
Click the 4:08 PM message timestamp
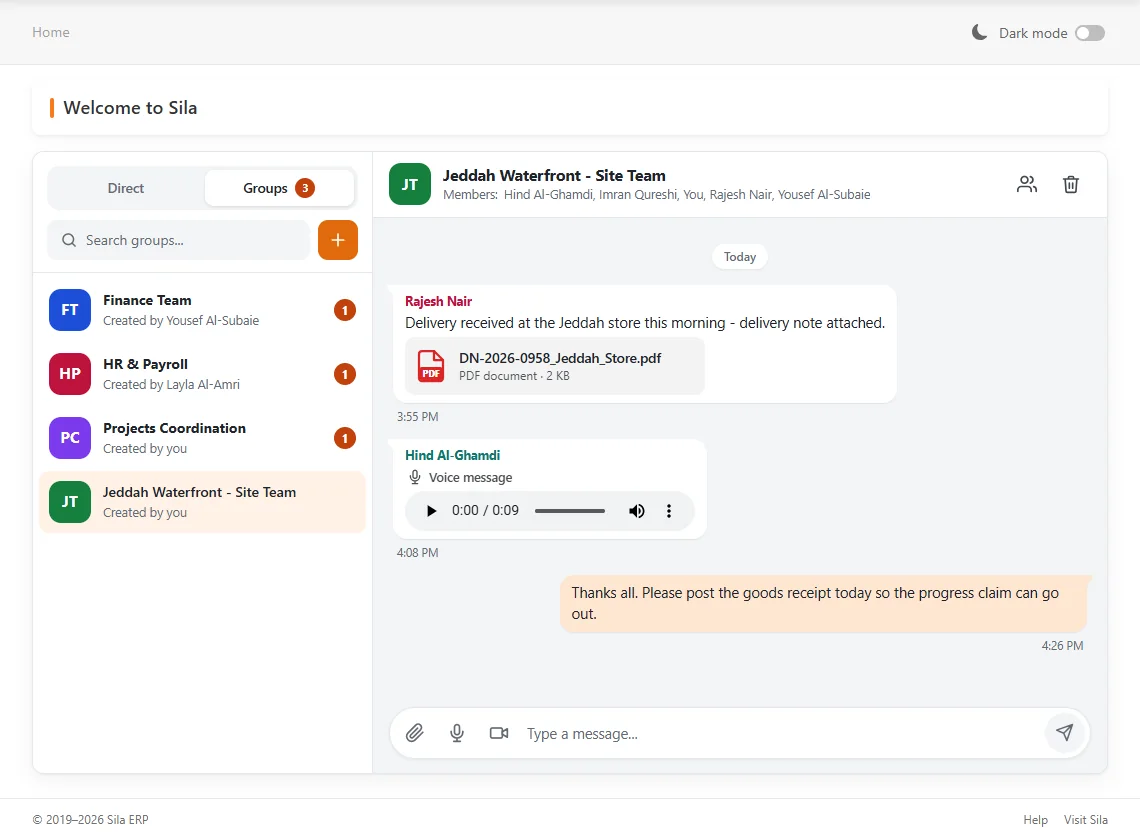(x=417, y=553)
